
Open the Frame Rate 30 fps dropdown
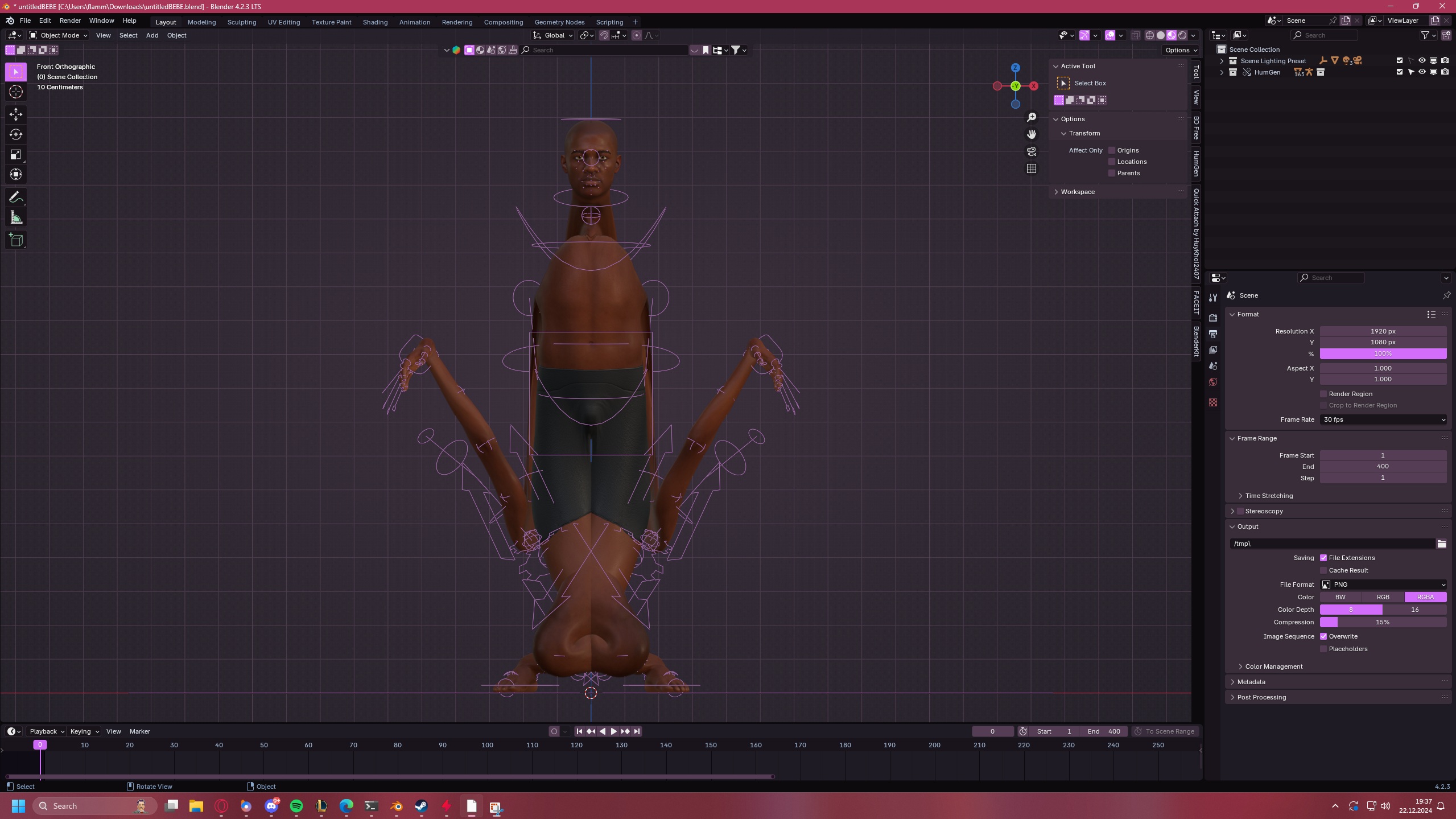1383,419
